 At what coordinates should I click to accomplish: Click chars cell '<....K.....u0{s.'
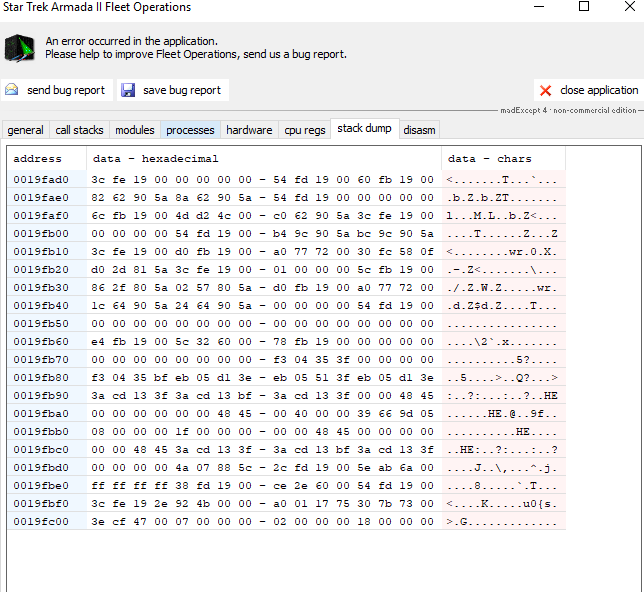[502, 504]
